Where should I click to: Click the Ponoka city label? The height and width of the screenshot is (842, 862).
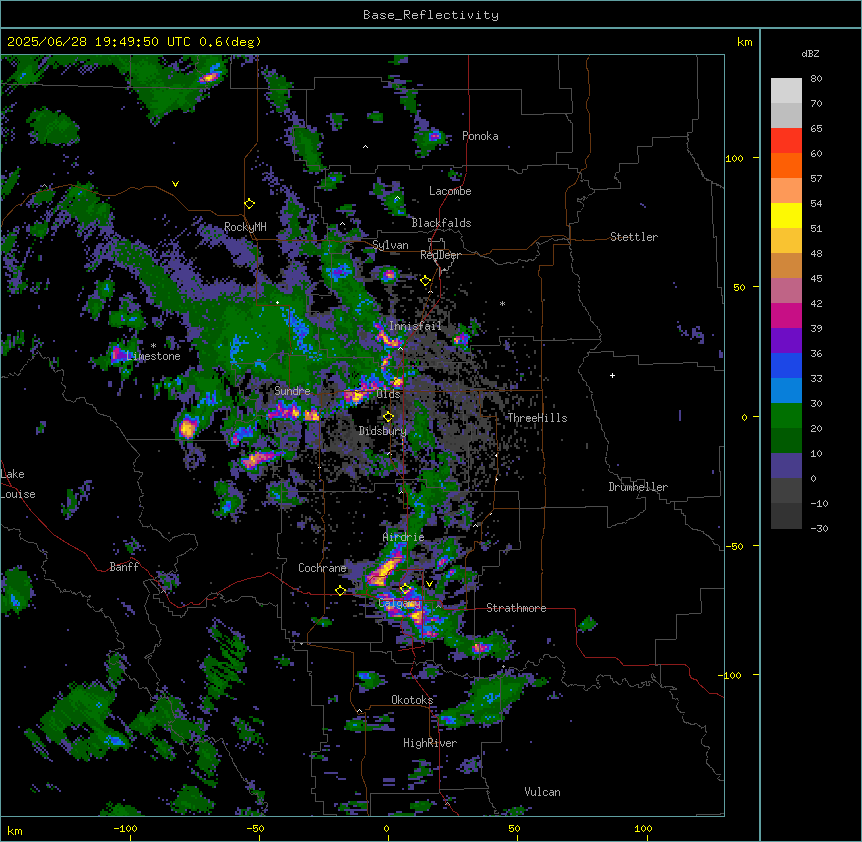480,136
